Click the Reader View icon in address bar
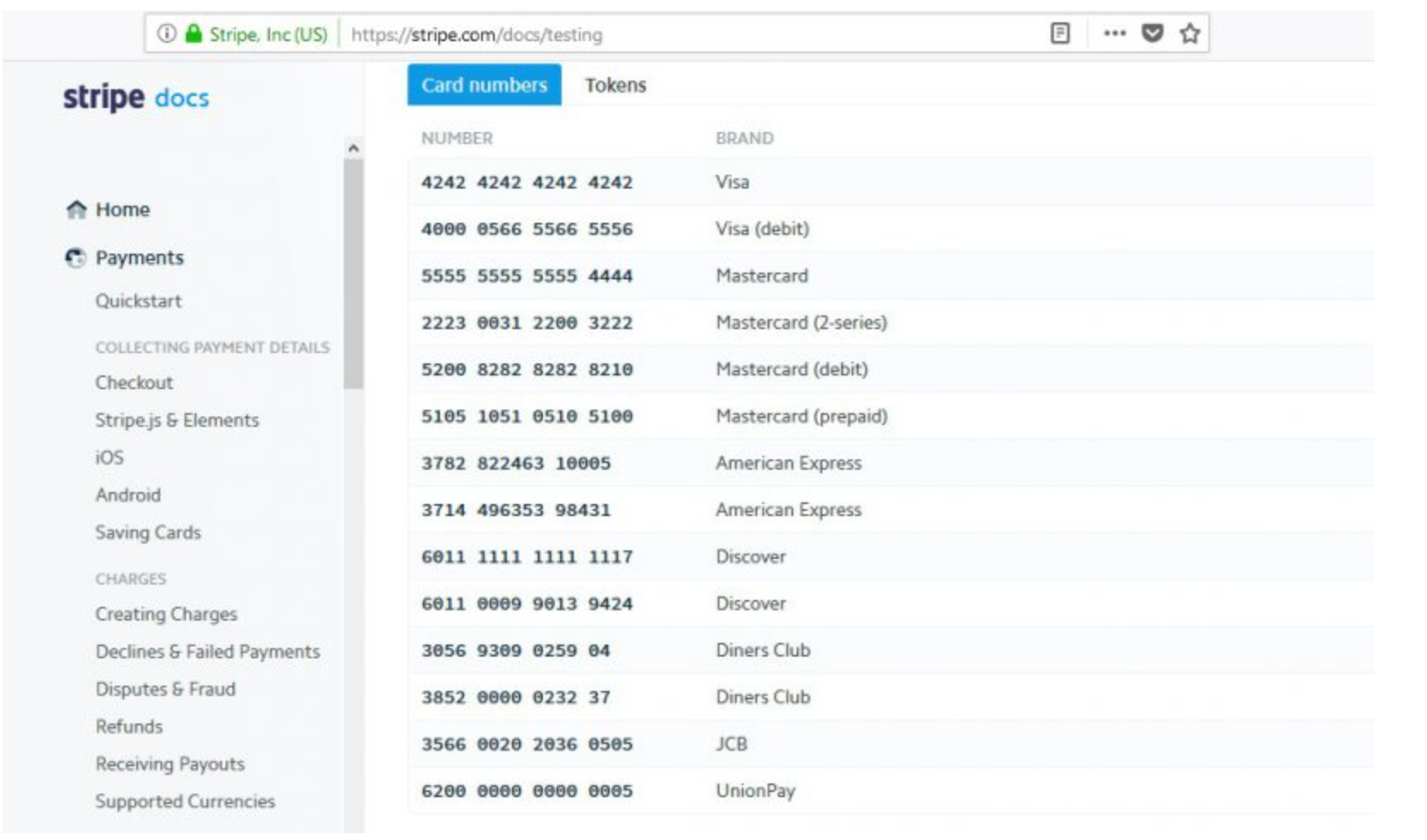This screenshot has width=1427, height=840. (x=1060, y=33)
